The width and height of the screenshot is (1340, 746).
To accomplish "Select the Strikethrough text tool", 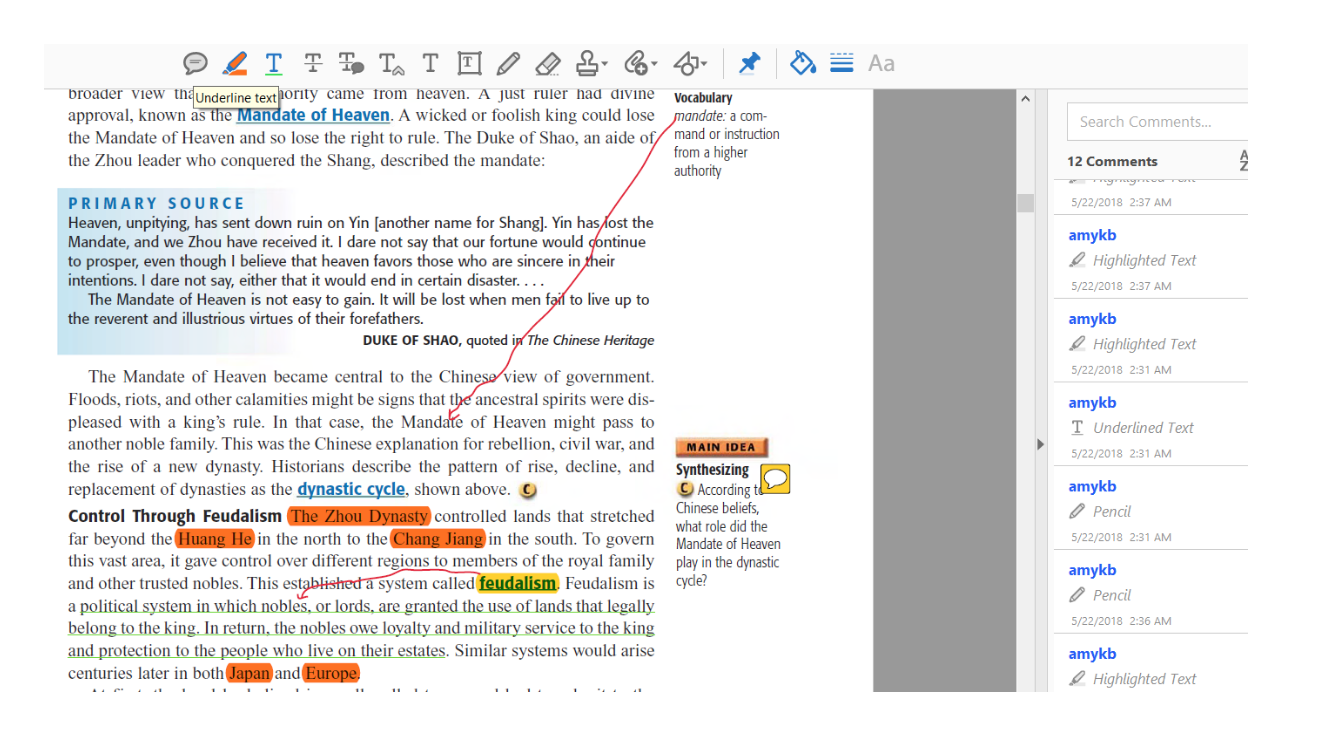I will (x=312, y=63).
